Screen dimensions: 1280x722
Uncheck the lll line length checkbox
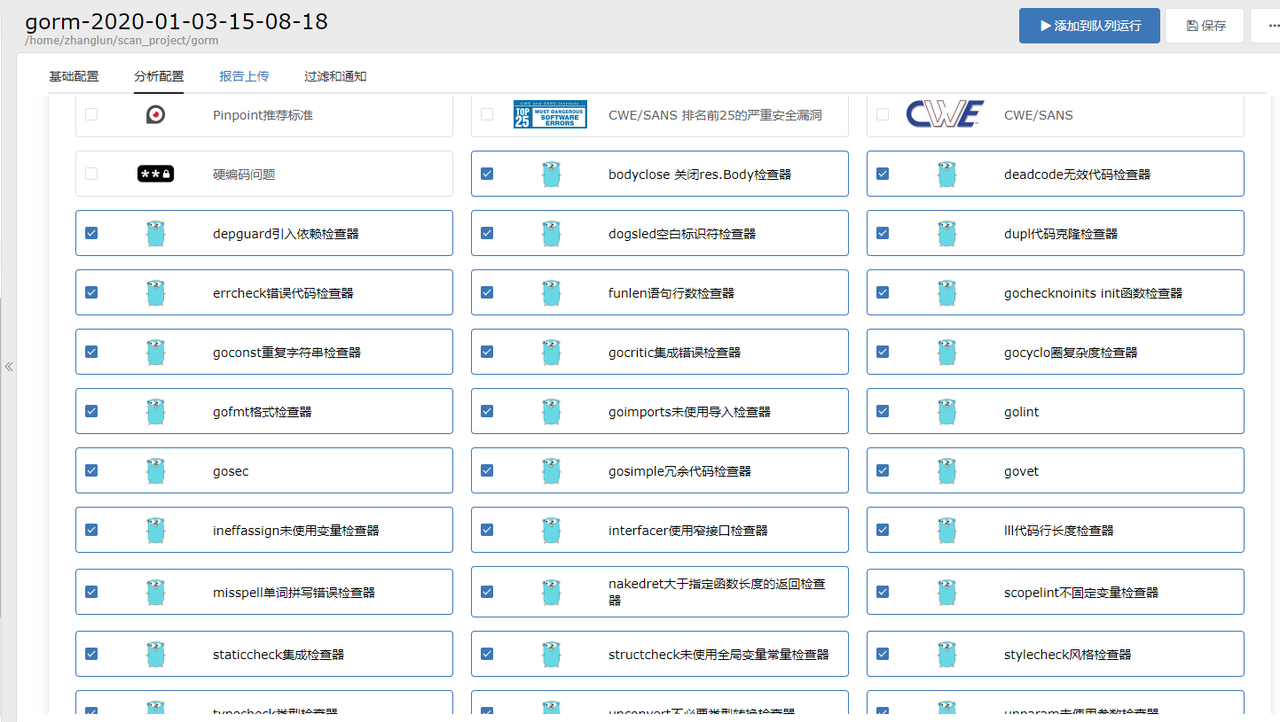882,530
